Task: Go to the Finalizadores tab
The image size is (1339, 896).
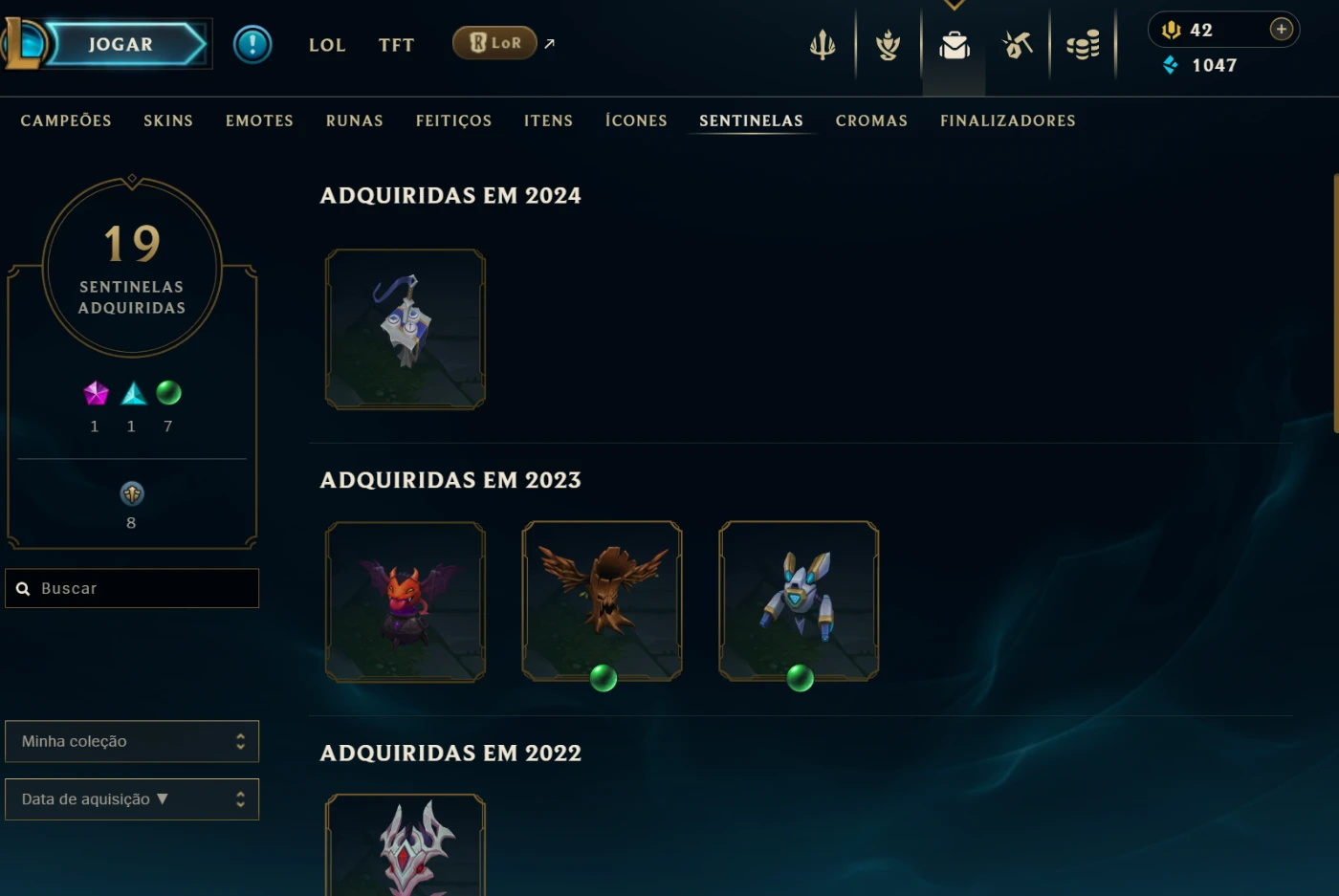Action: coord(1008,120)
